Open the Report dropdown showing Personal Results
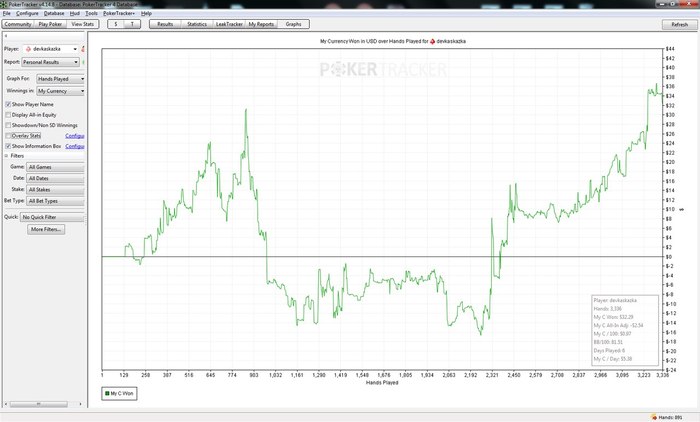Screen dimensions: 700x422 tap(50, 62)
